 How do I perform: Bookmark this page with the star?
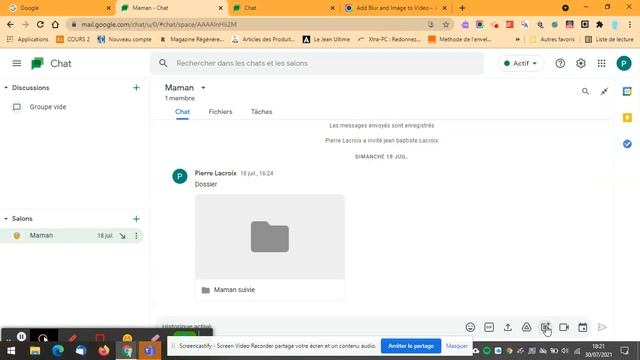[x=446, y=24]
